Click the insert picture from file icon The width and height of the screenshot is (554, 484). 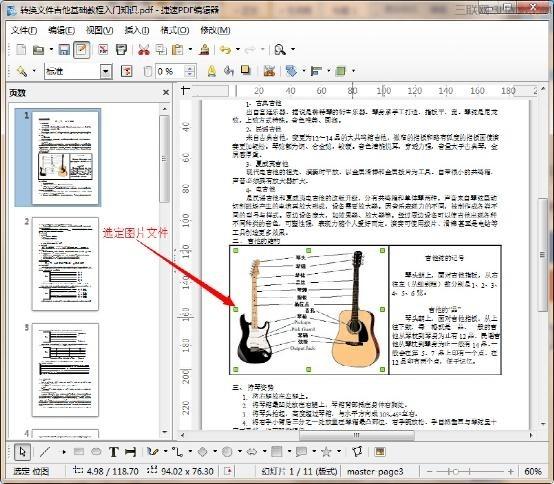click(380, 452)
